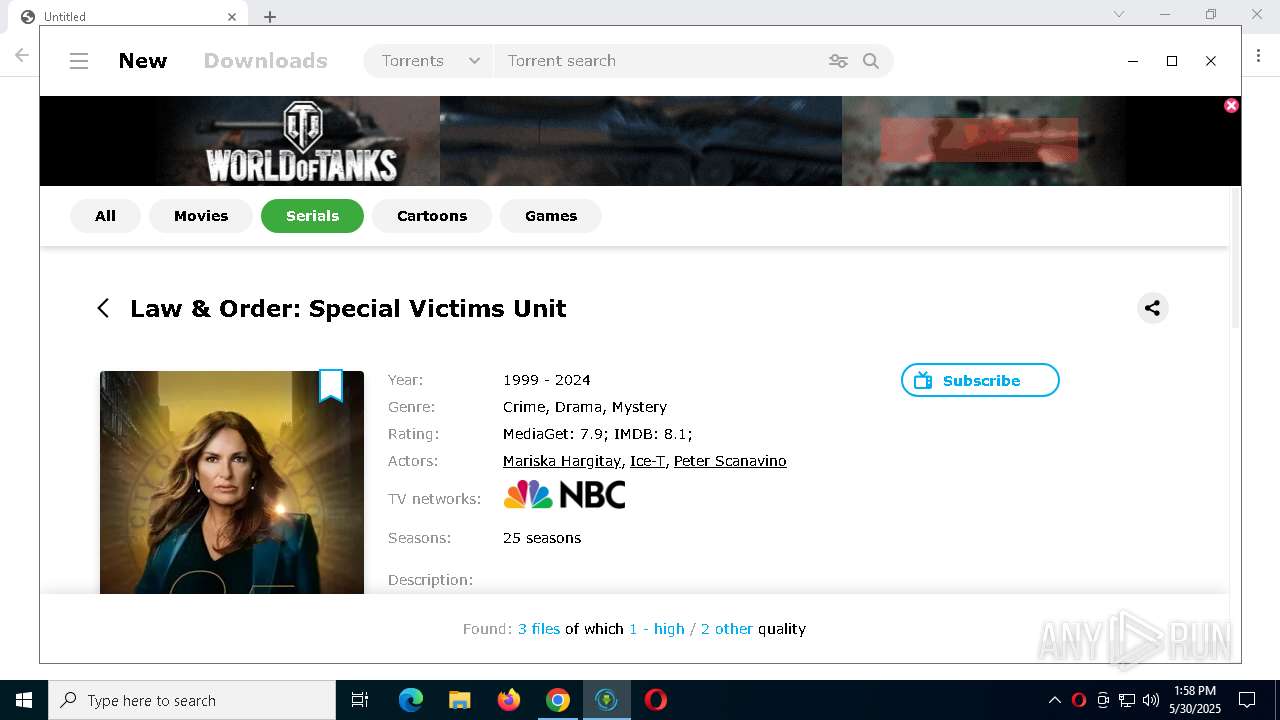Click the Law & Order title heading
This screenshot has width=1280, height=720.
348,308
